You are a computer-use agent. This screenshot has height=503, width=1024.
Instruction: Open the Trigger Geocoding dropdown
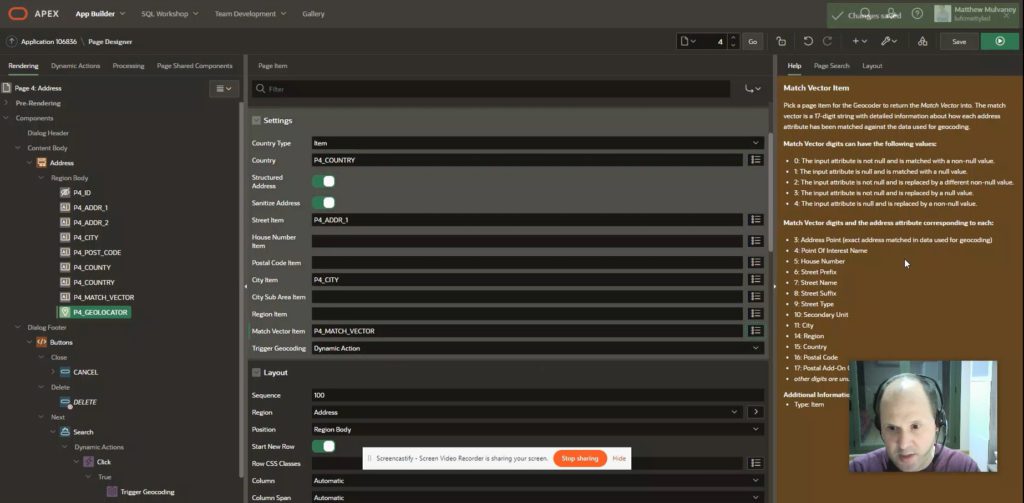point(537,348)
